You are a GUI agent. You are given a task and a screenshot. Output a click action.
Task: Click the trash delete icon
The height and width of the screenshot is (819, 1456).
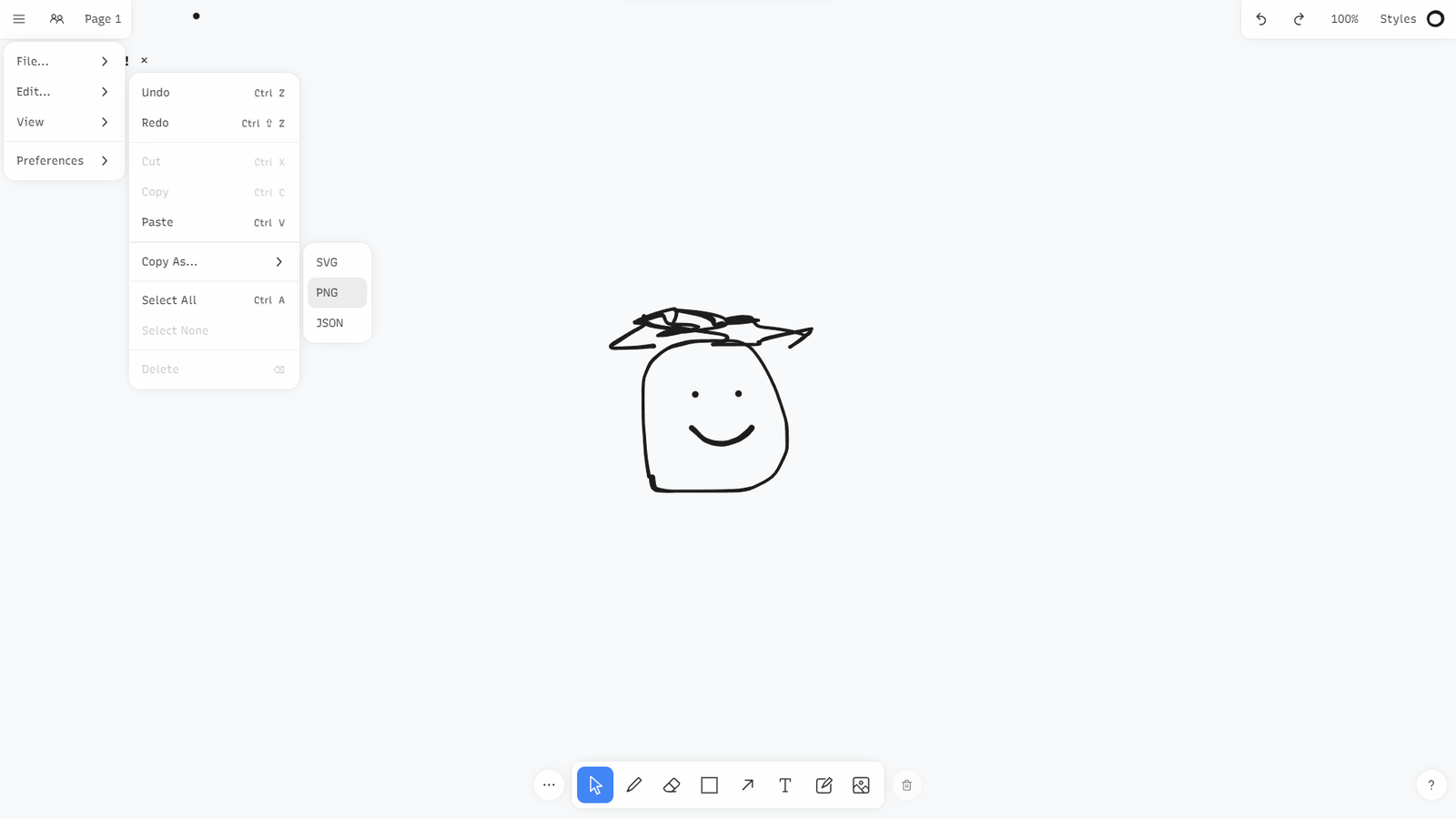click(906, 785)
